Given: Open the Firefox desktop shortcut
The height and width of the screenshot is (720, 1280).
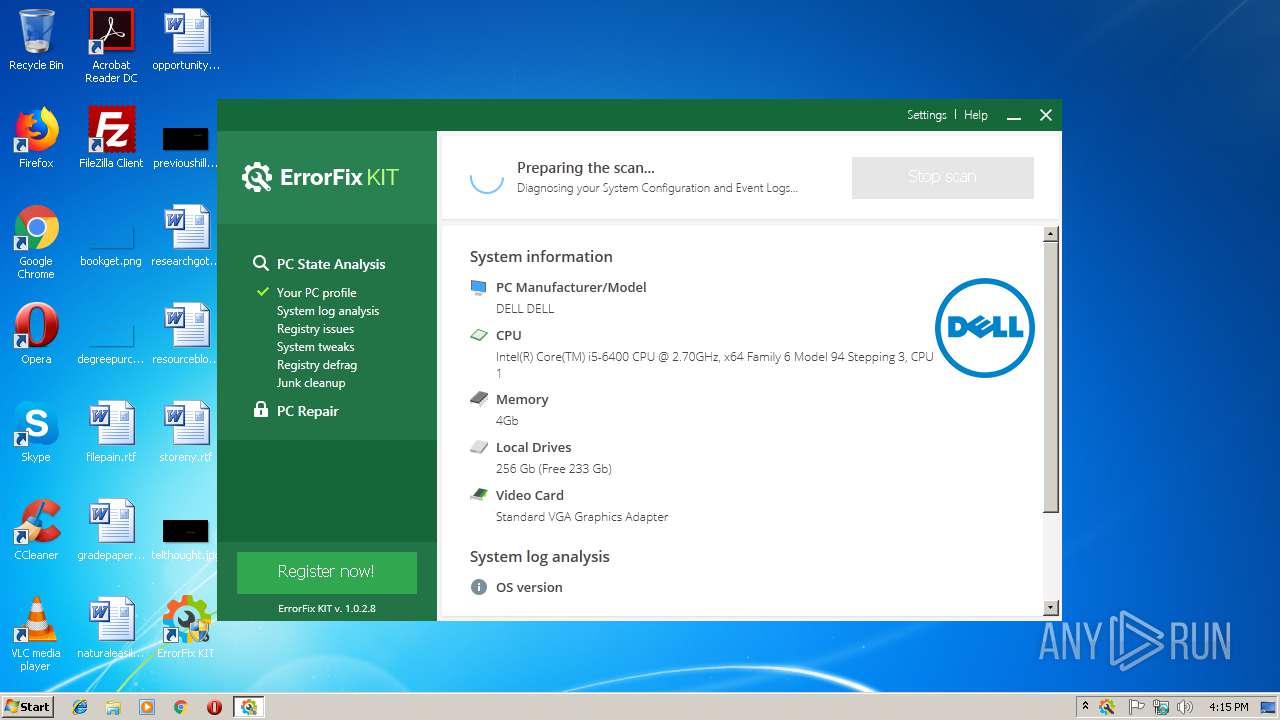Looking at the screenshot, I should [36, 137].
